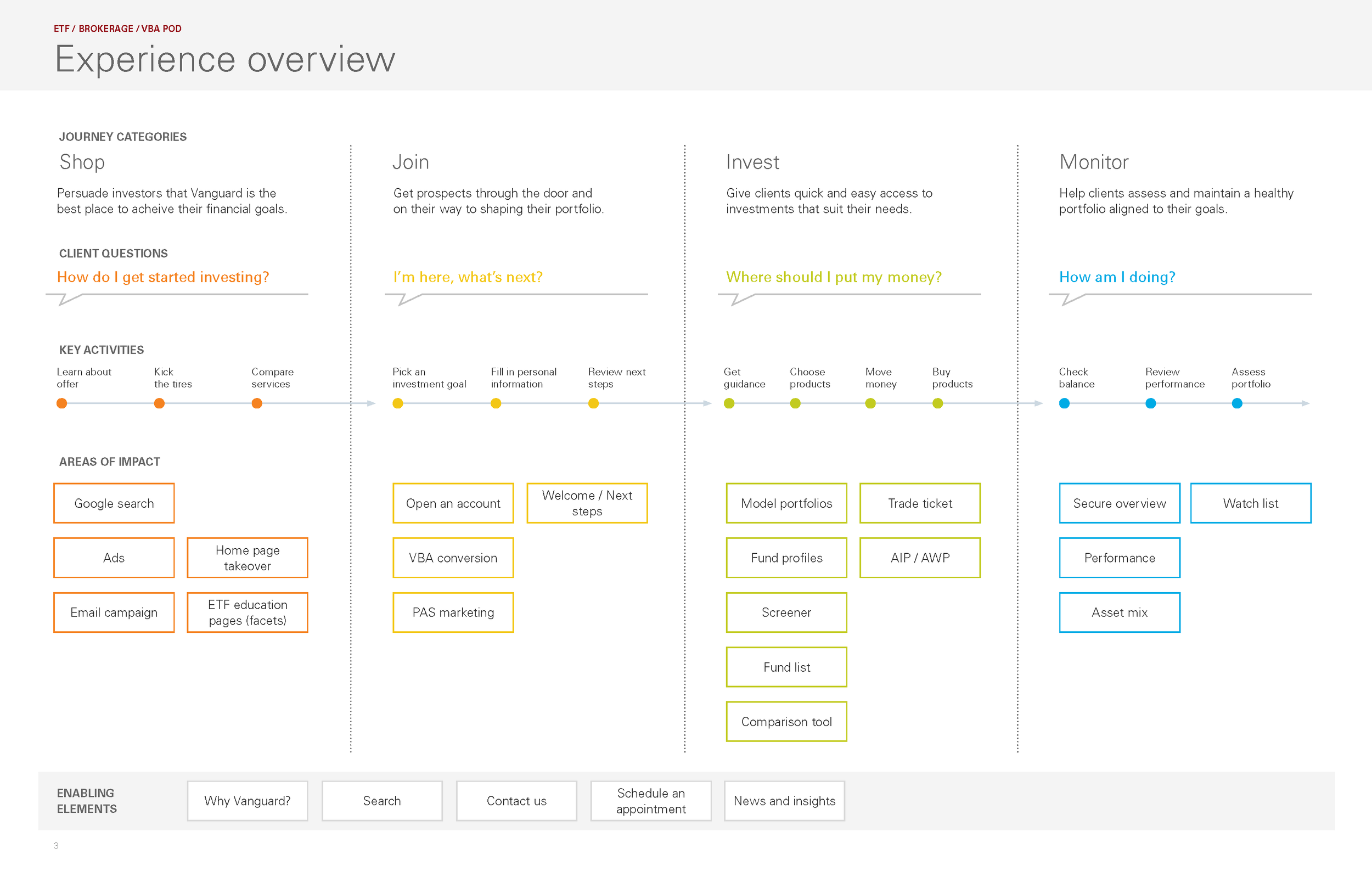
Task: Click the KEY ACTIVITIES label
Action: click(x=102, y=350)
